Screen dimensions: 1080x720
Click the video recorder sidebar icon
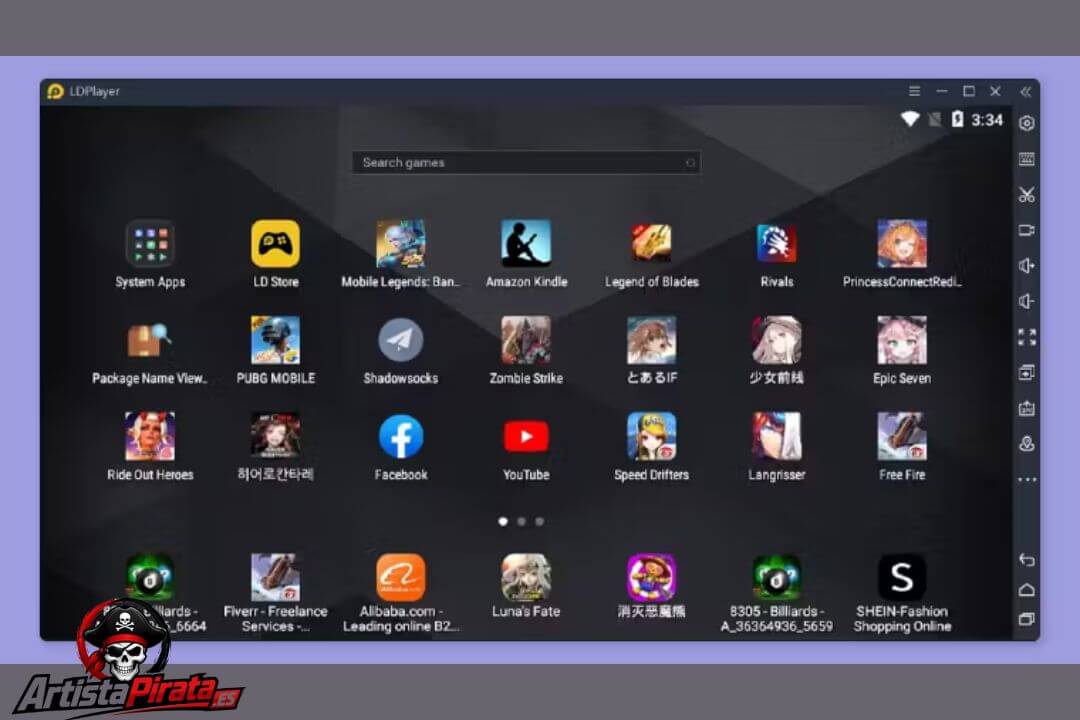(1026, 230)
